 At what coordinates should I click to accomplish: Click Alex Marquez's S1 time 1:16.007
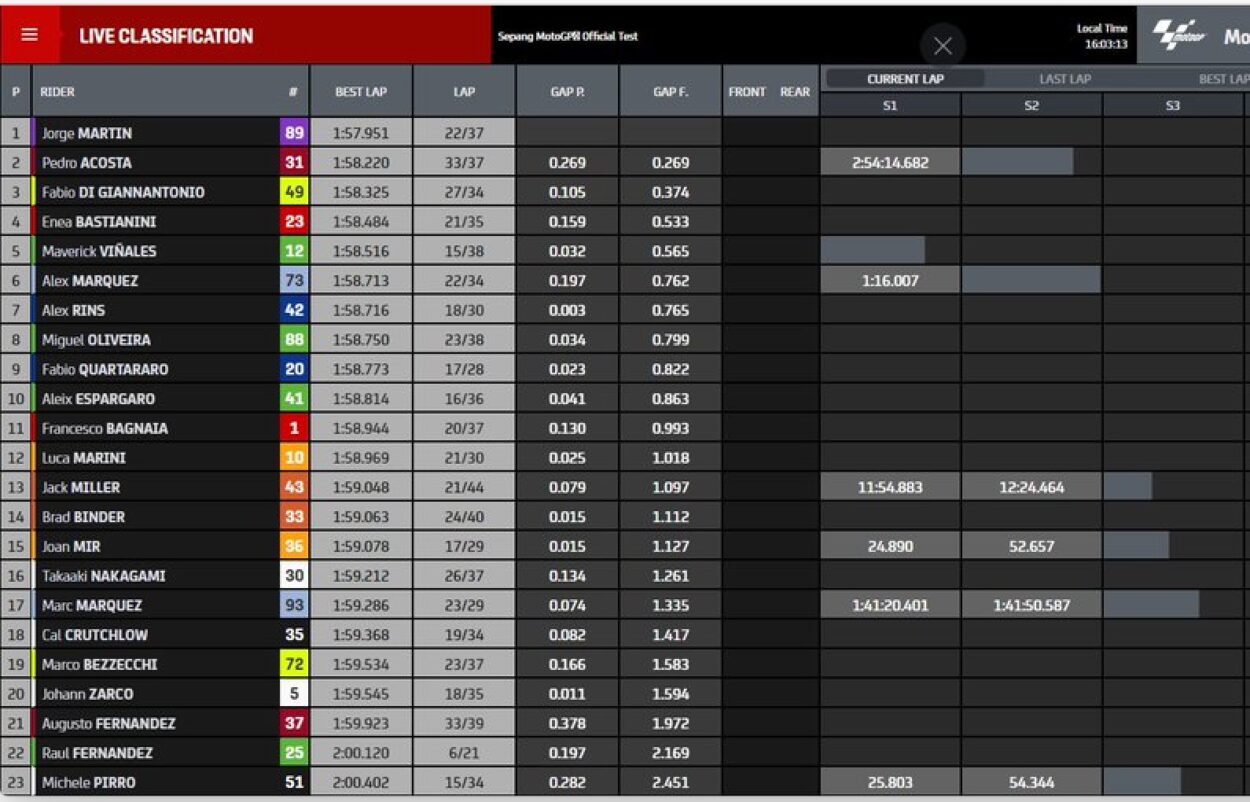pos(890,281)
